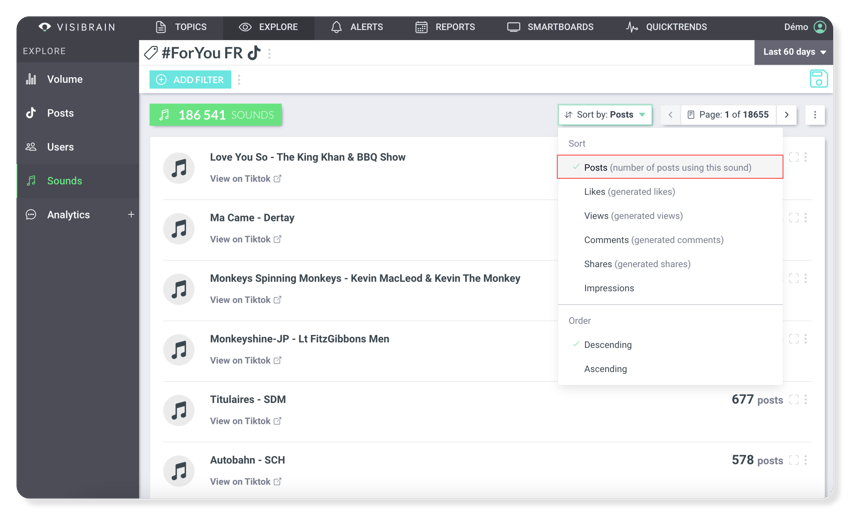Open the Alerts tab
This screenshot has width=850, height=515.
(357, 27)
